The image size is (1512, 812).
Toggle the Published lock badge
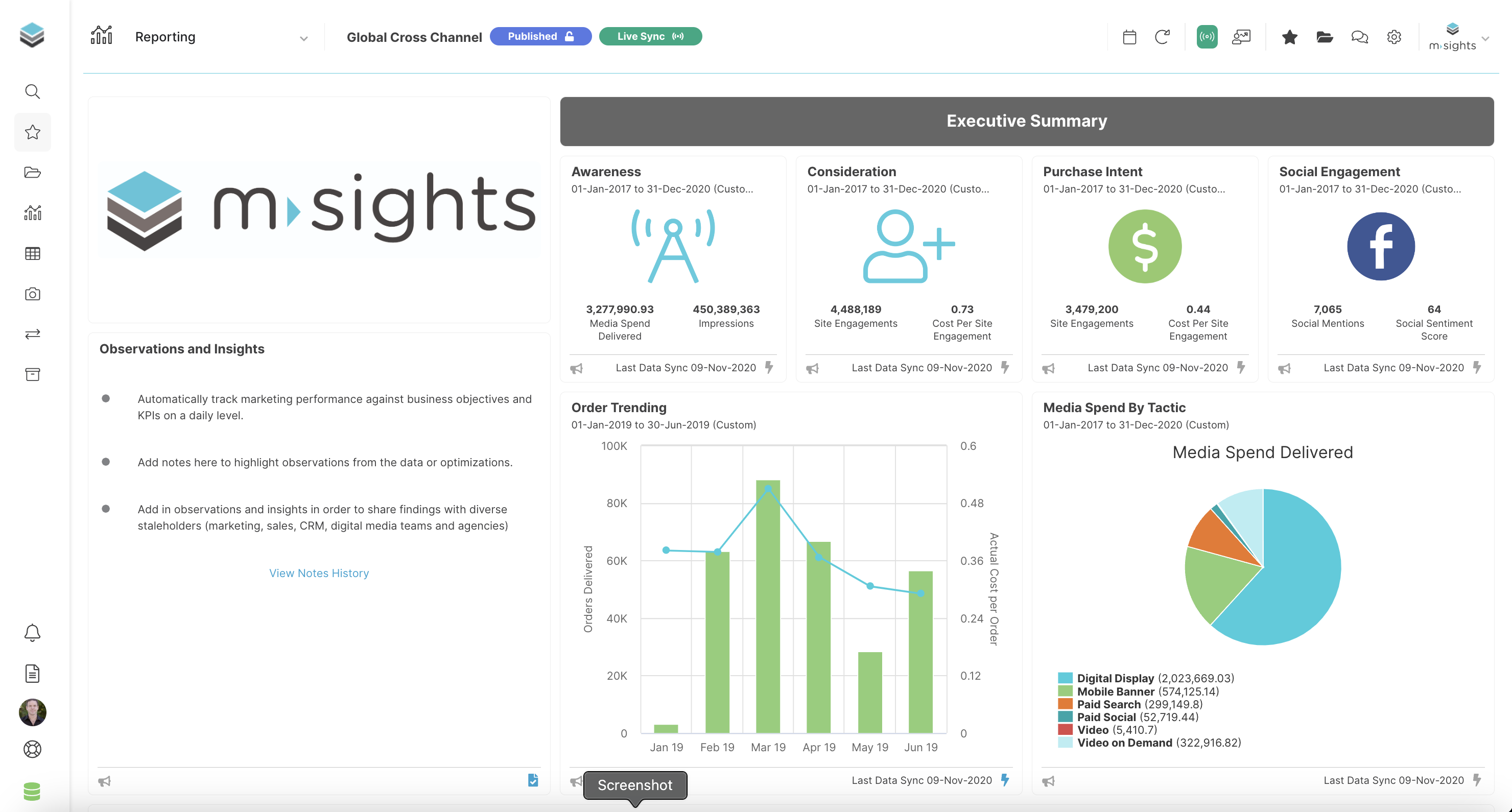[x=540, y=36]
